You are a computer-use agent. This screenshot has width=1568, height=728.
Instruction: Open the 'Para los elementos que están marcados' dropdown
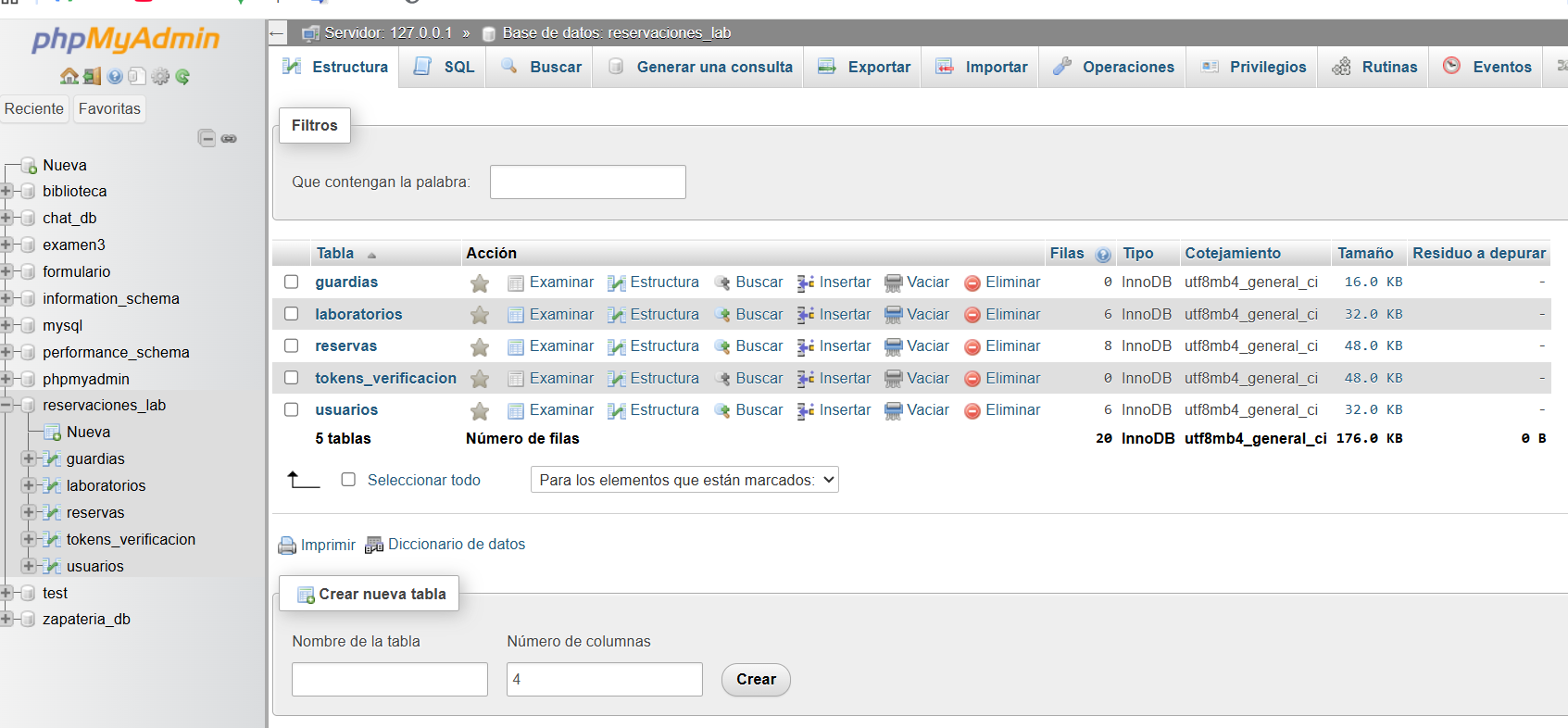pos(684,480)
